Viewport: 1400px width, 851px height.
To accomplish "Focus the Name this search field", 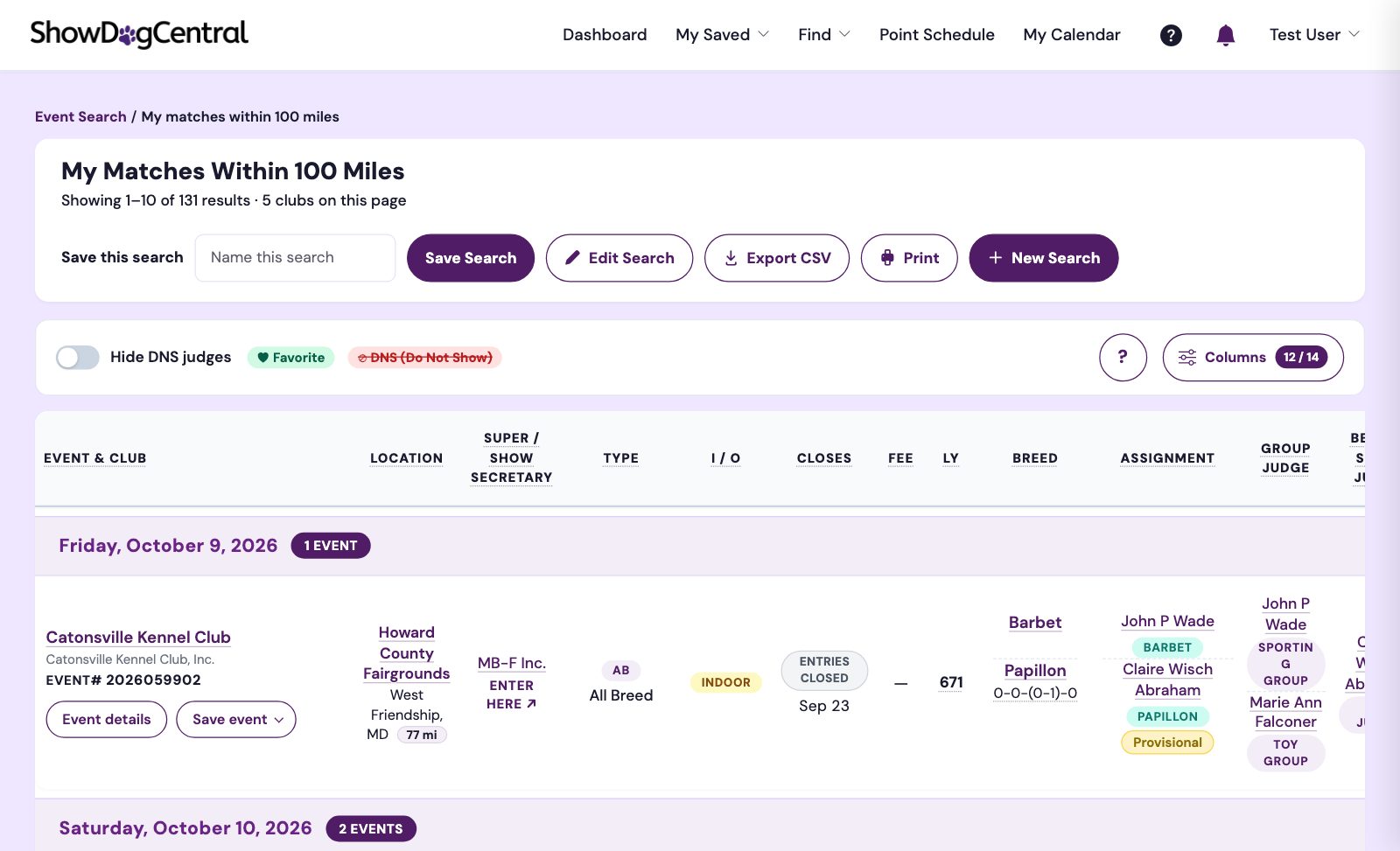I will [295, 257].
